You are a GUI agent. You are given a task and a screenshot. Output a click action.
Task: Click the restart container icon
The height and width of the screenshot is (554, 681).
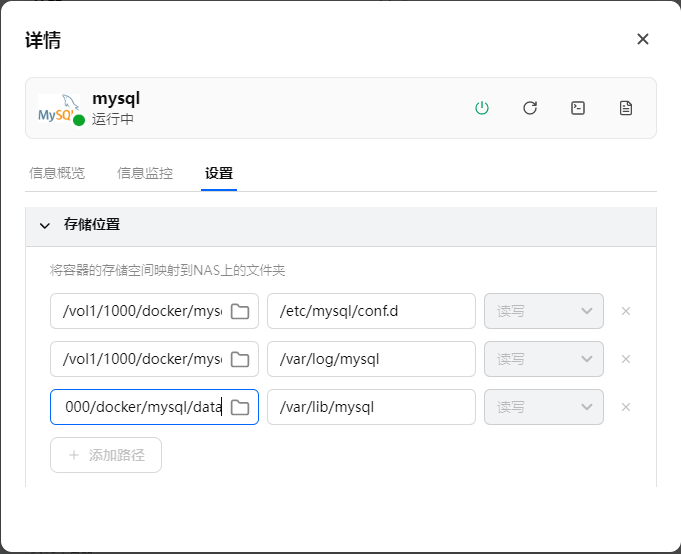[x=530, y=108]
